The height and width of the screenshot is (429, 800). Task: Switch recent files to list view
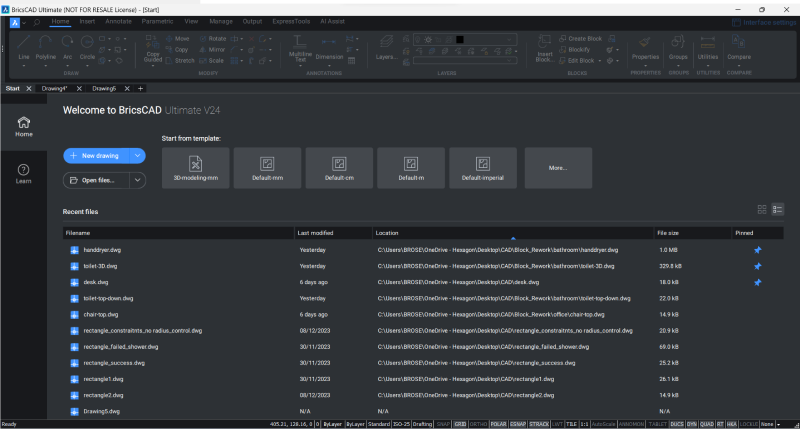tap(777, 209)
